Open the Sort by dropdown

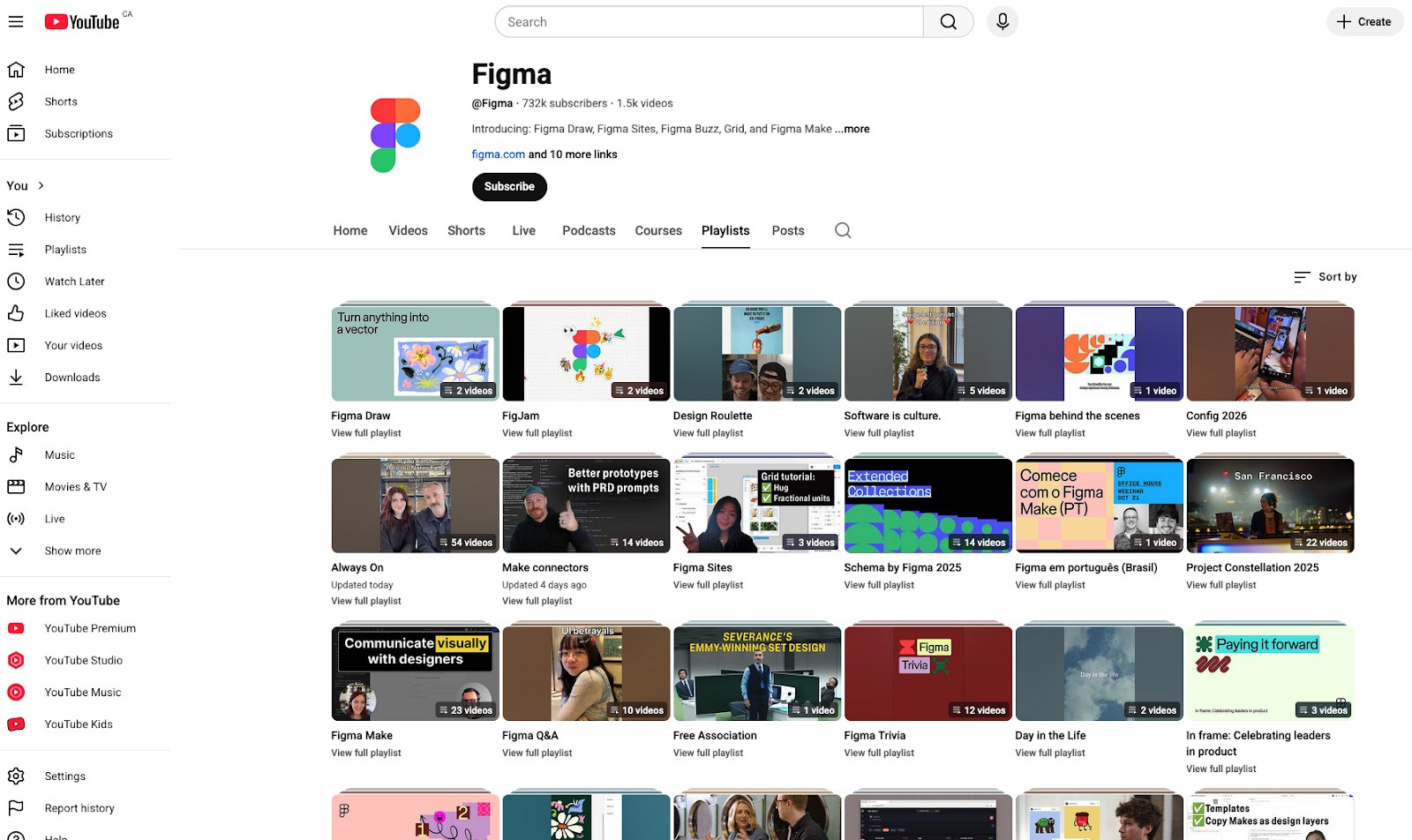[x=1326, y=277]
